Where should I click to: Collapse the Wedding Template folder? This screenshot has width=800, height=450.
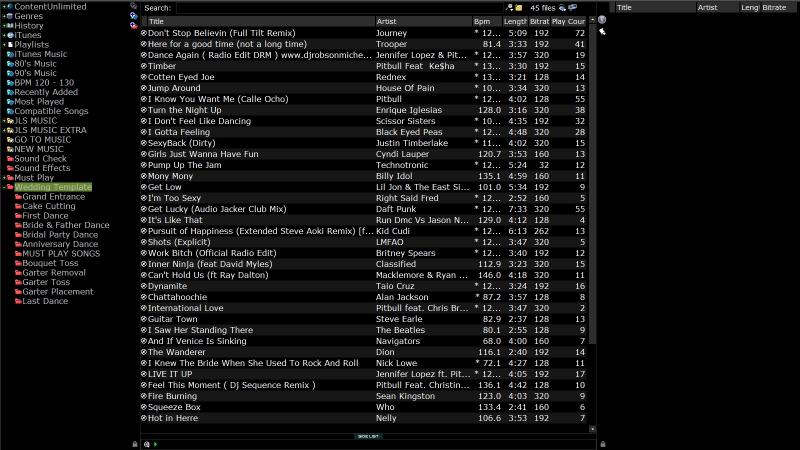(4, 187)
